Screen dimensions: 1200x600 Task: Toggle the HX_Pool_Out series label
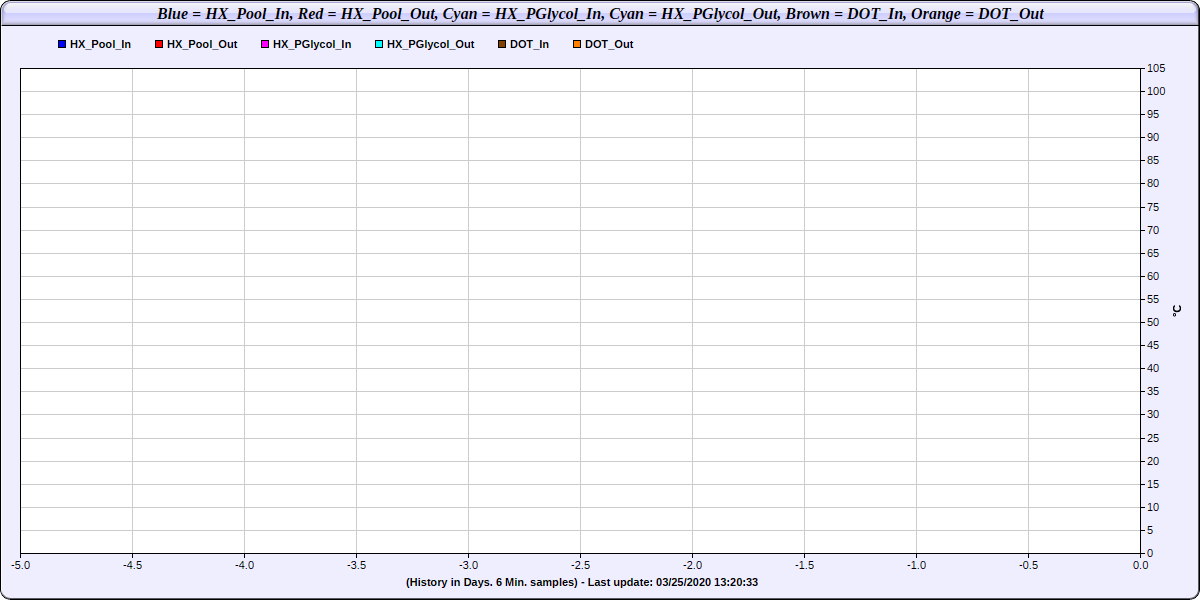pyautogui.click(x=202, y=44)
